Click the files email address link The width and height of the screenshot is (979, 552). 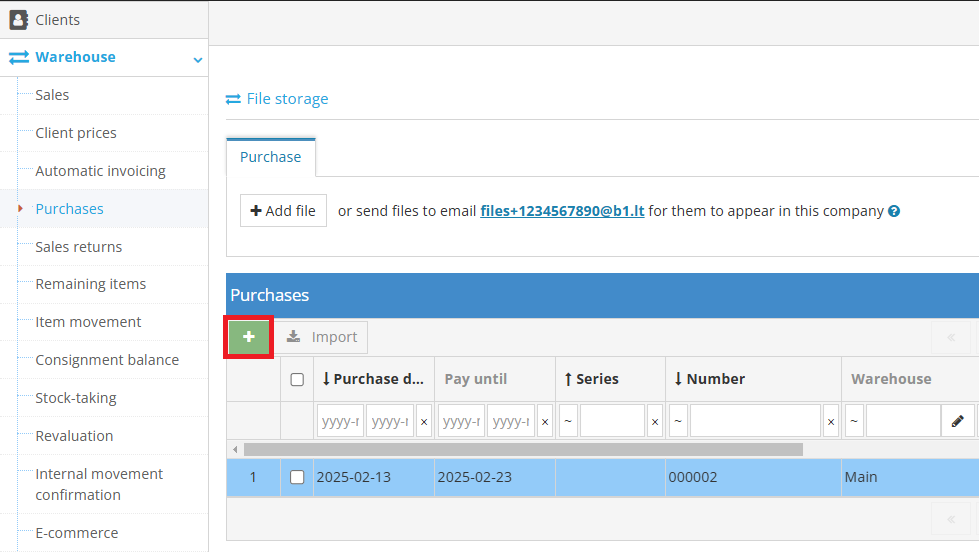[562, 211]
